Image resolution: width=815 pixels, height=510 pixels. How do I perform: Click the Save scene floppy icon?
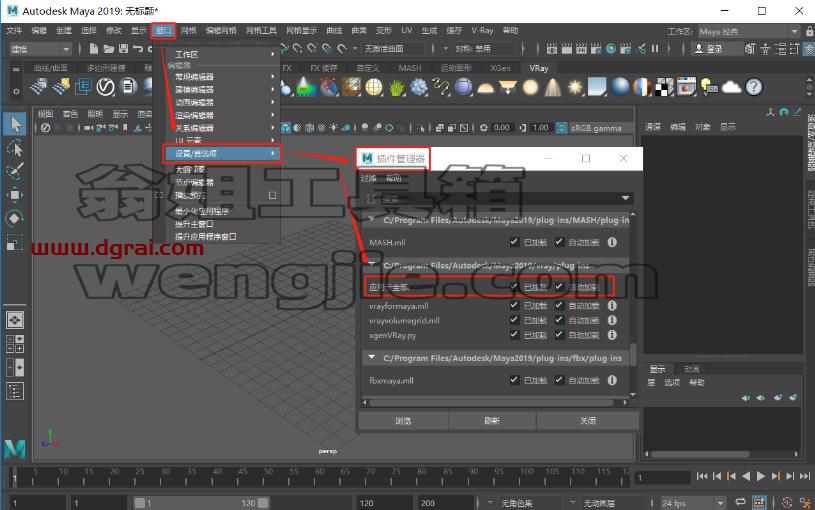point(123,48)
